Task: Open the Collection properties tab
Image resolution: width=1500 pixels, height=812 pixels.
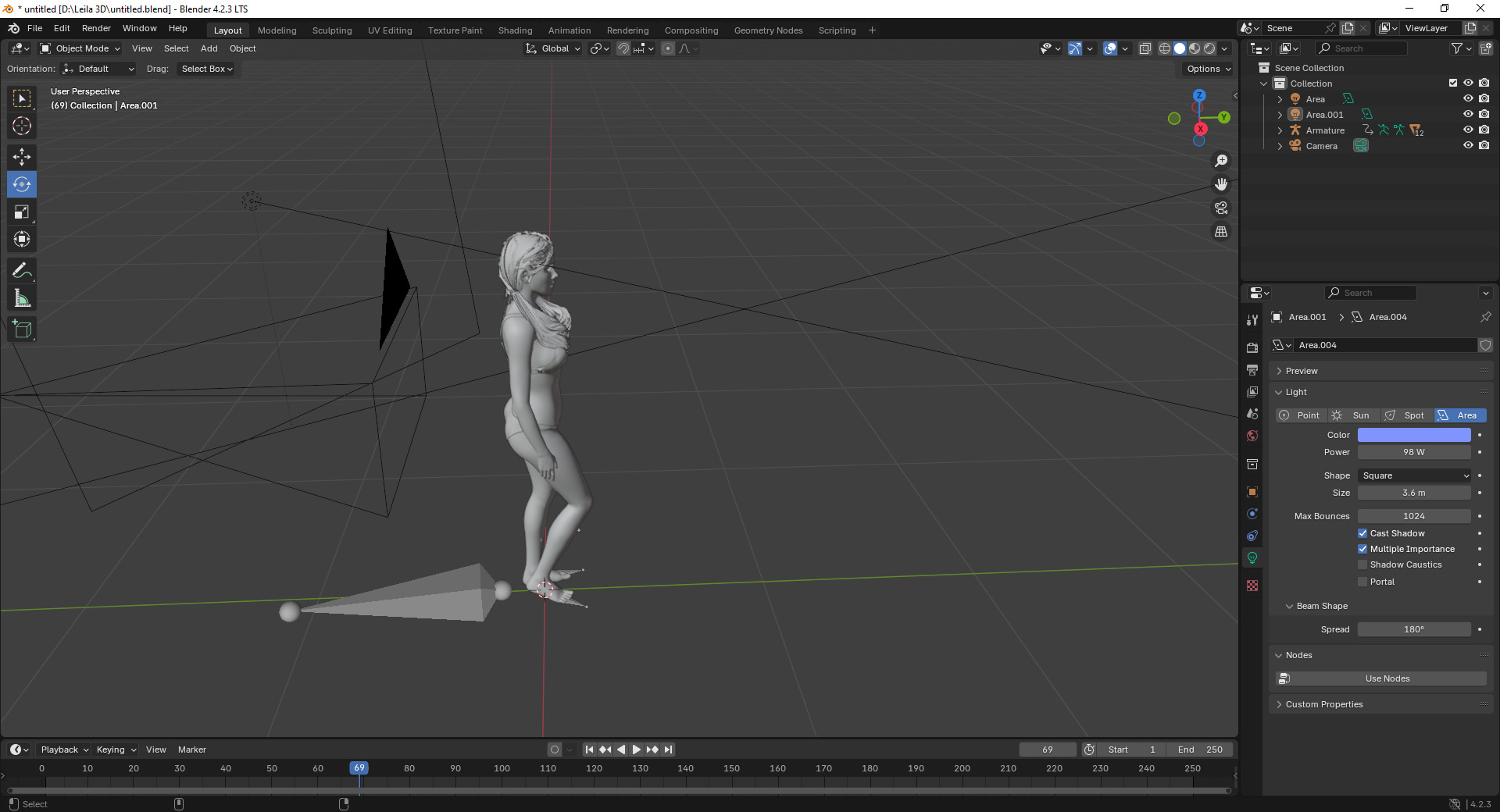Action: (x=1252, y=464)
